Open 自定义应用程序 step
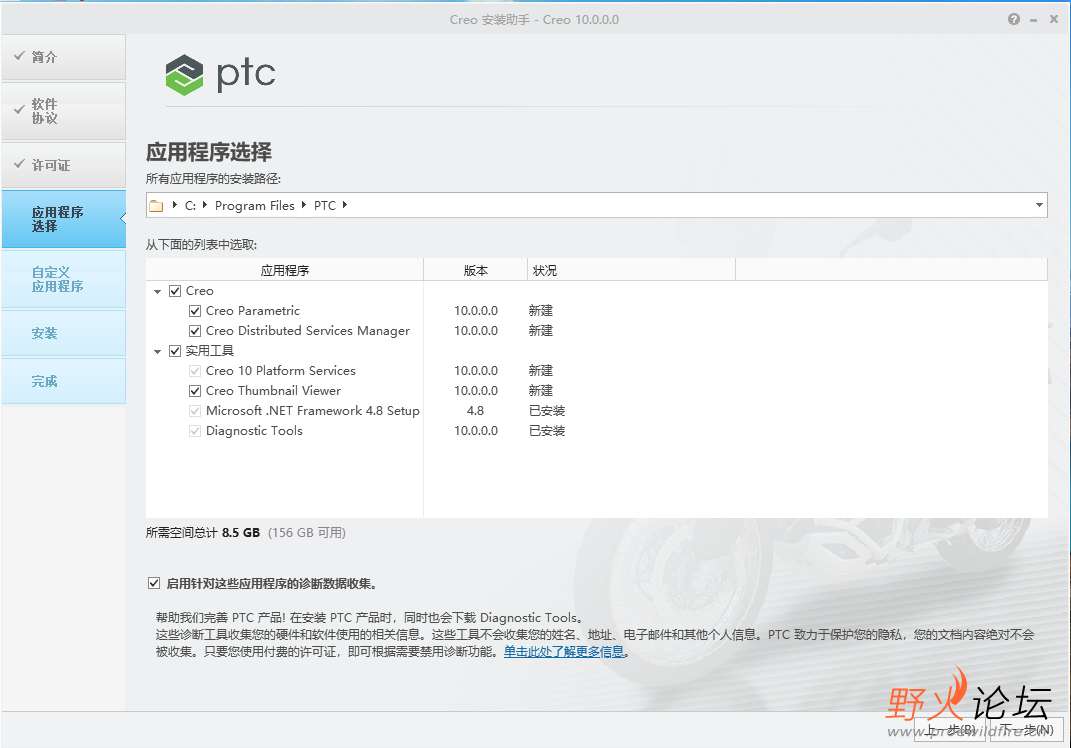The width and height of the screenshot is (1071, 748). pyautogui.click(x=64, y=279)
